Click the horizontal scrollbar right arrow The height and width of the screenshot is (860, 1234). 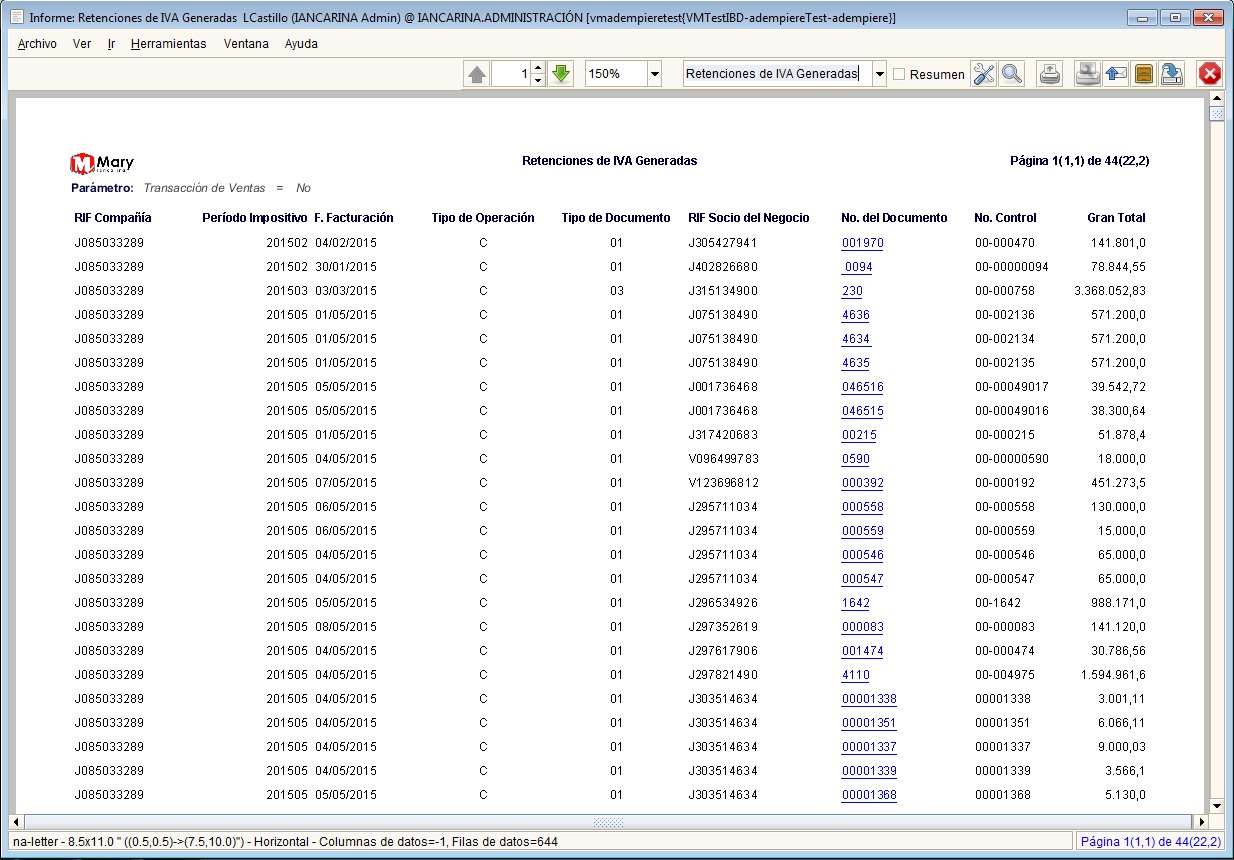1201,821
